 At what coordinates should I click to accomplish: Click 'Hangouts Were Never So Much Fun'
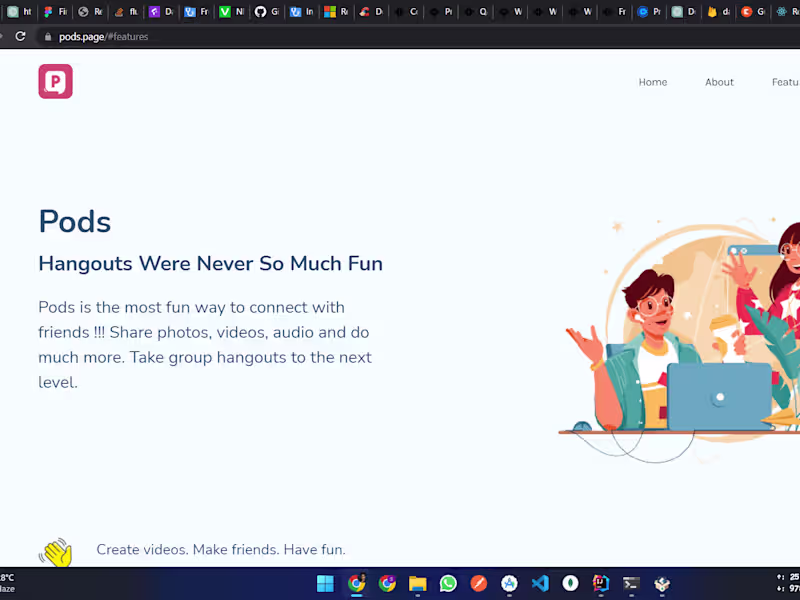[210, 263]
